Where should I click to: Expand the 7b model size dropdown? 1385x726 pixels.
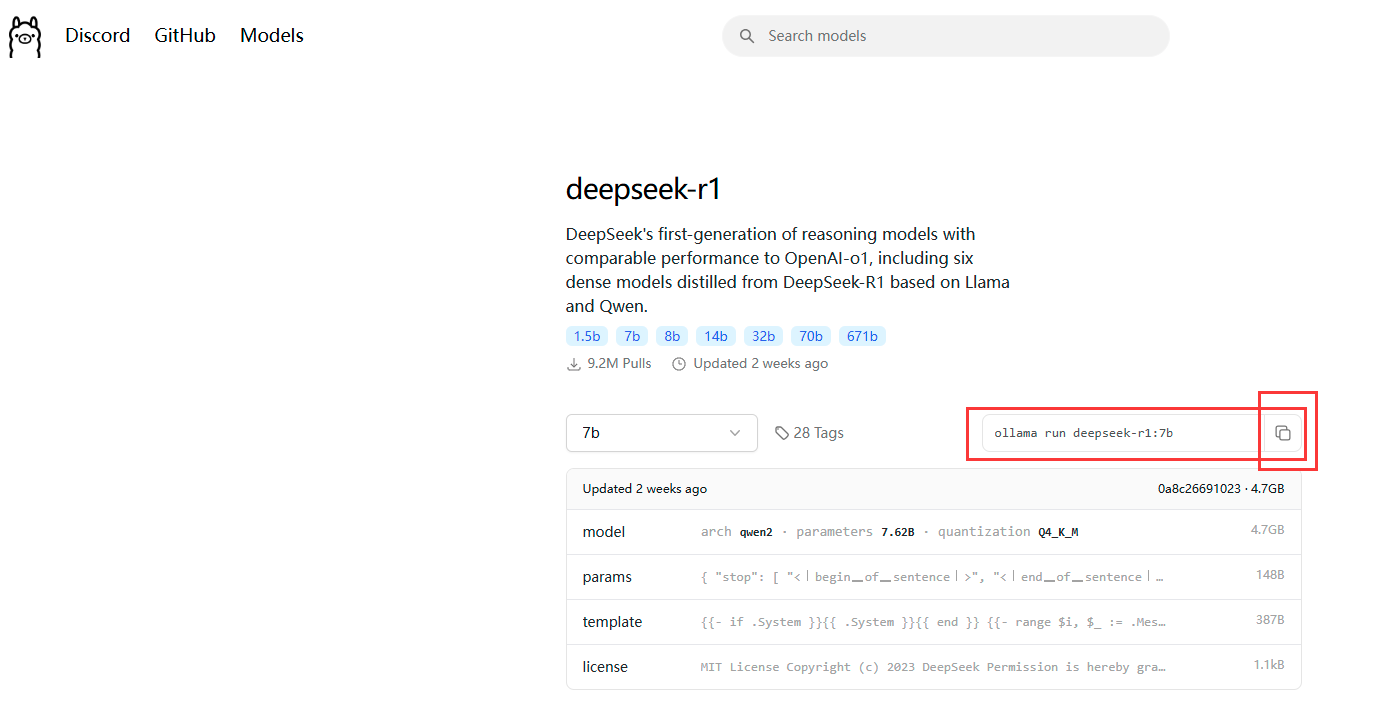click(661, 433)
